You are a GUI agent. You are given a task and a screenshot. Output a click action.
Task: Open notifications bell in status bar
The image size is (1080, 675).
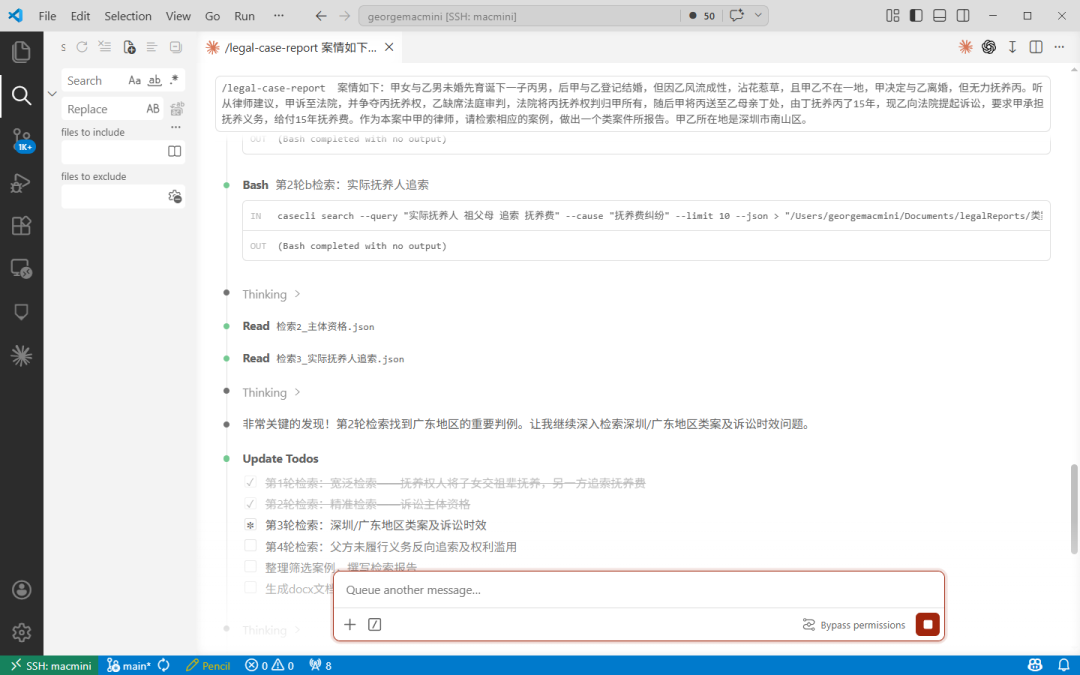pyautogui.click(x=1063, y=665)
